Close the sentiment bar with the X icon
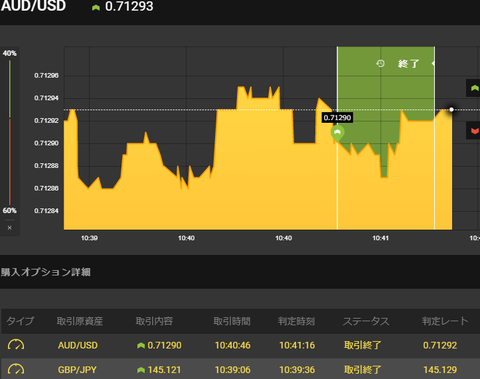Screen dimensions: 480x379 [10, 228]
